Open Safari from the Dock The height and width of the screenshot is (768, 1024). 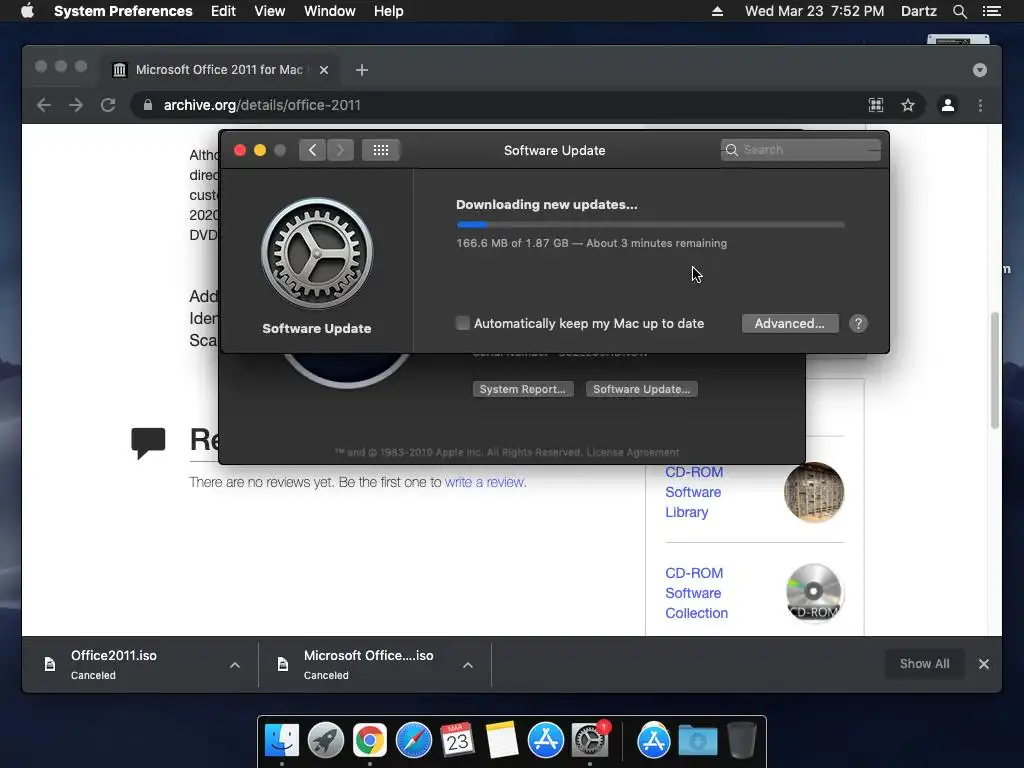coord(413,741)
